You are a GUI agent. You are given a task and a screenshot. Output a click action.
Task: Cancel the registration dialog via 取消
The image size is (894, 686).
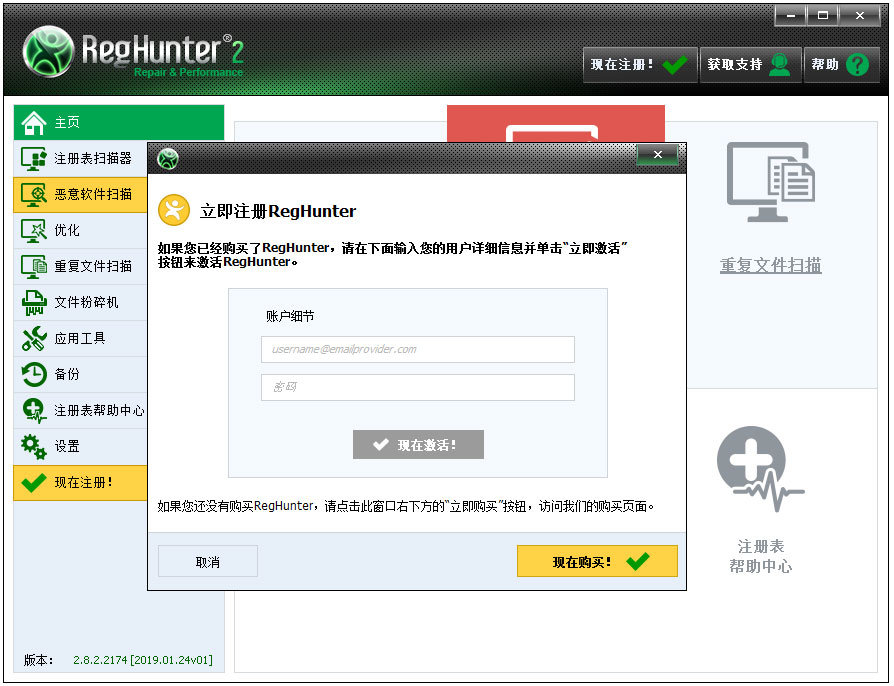tap(207, 561)
